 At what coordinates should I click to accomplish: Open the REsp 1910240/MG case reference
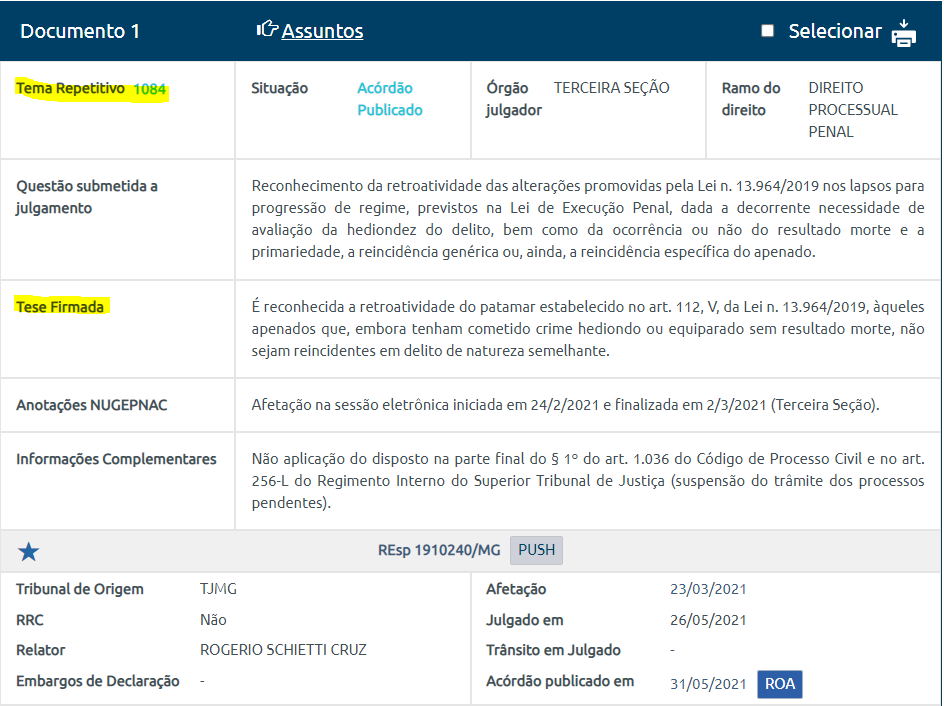pos(438,550)
